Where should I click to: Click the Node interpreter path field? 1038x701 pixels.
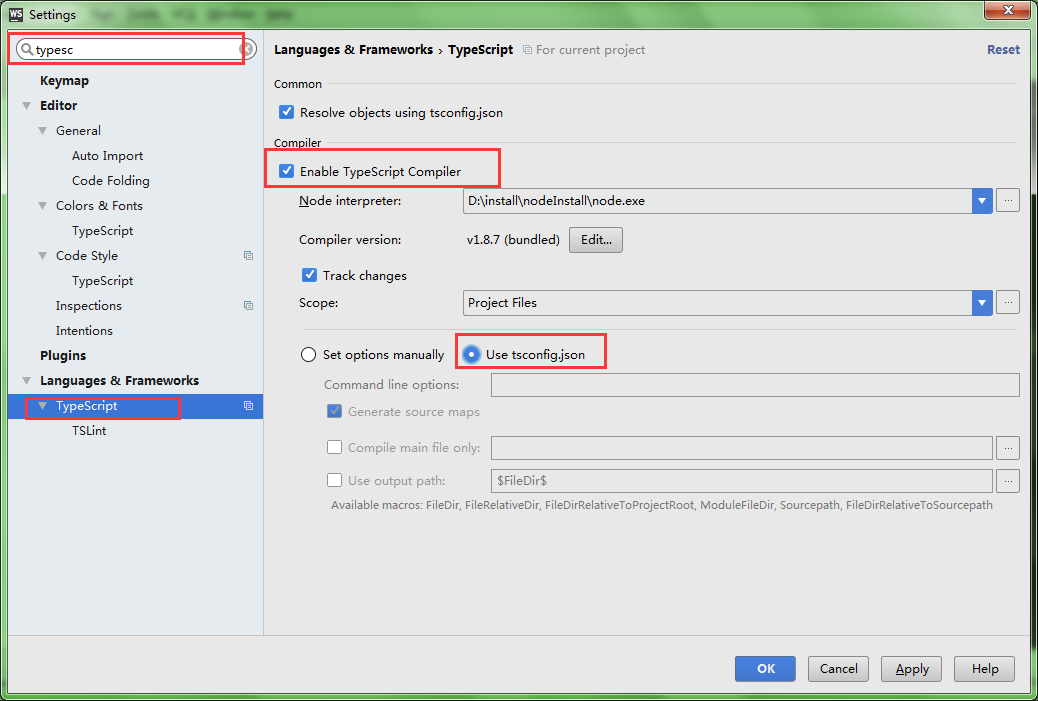[718, 201]
